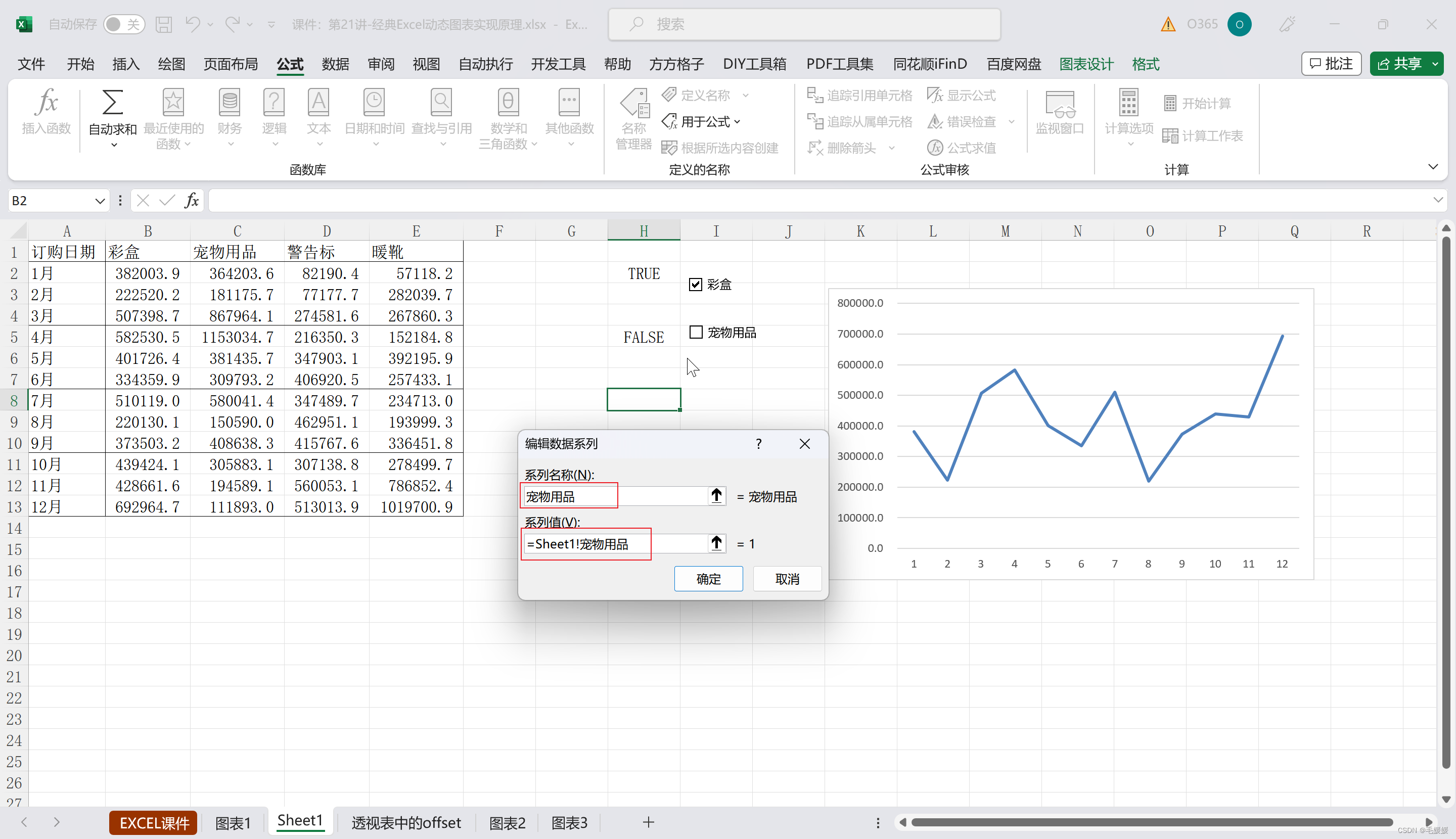
Task: Expand the Remove Arrows (删除箭头) dropdown arrow
Action: click(x=892, y=148)
